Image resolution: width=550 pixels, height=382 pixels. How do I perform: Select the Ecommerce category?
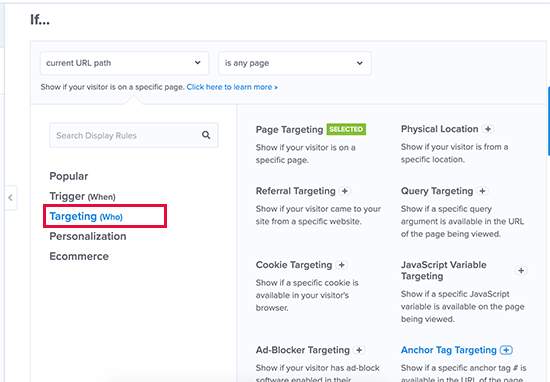click(x=79, y=256)
